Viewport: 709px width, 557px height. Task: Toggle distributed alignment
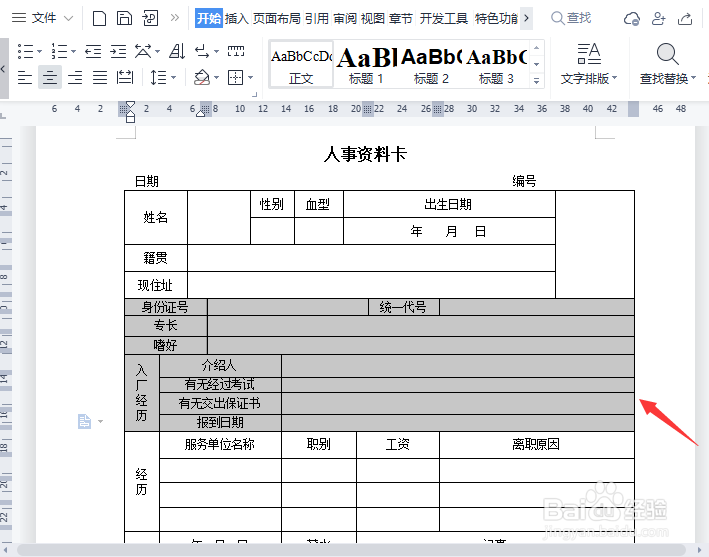125,77
